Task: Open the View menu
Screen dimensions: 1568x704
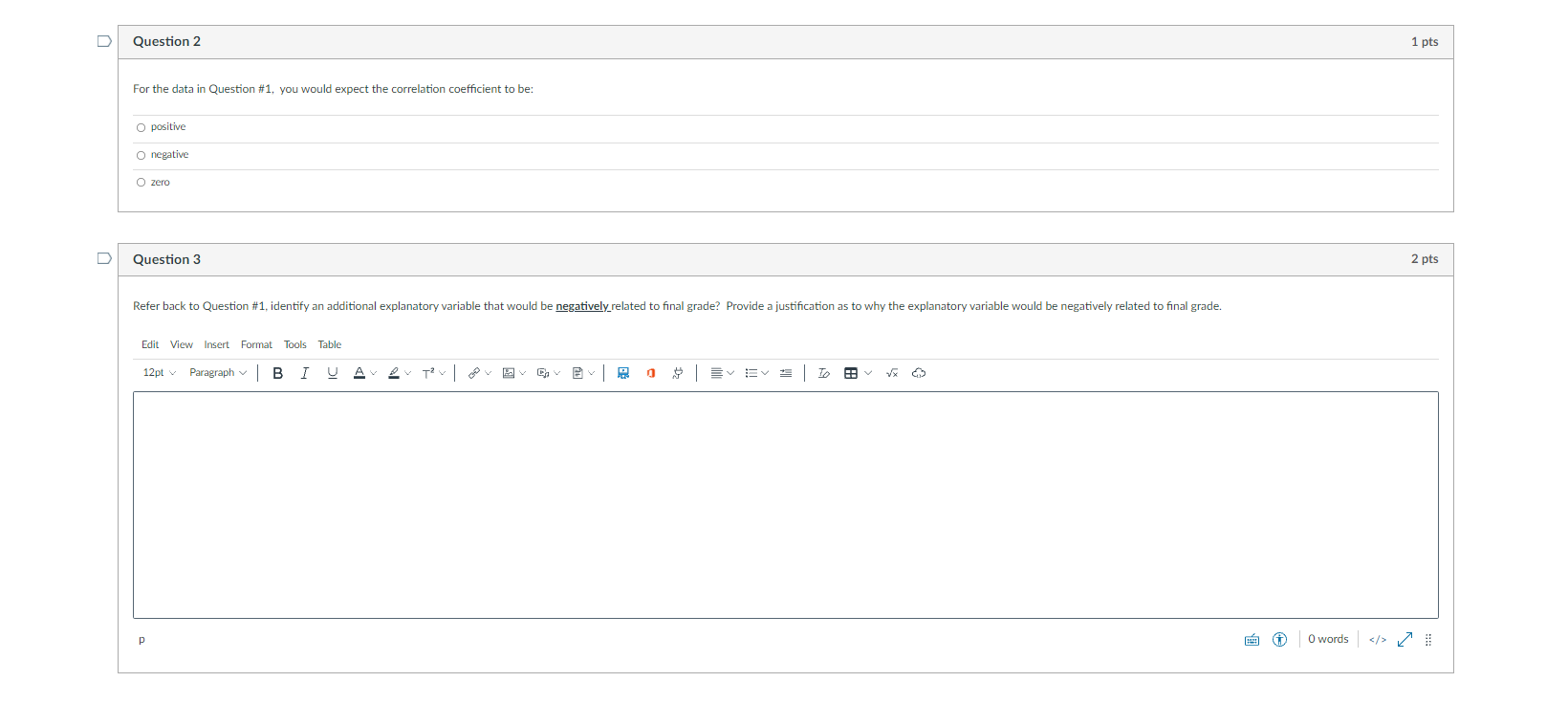Action: click(182, 344)
